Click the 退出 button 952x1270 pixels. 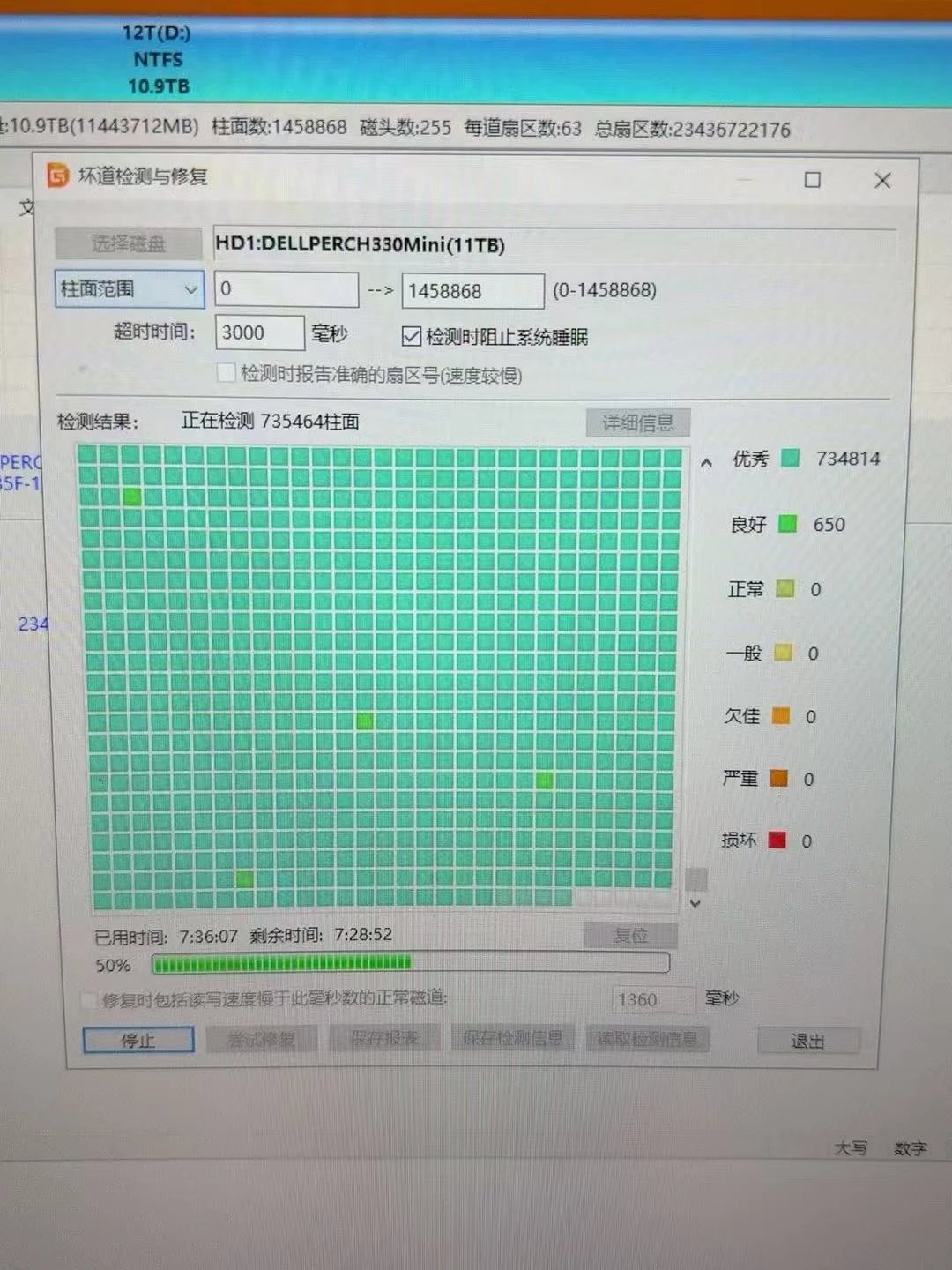807,1042
